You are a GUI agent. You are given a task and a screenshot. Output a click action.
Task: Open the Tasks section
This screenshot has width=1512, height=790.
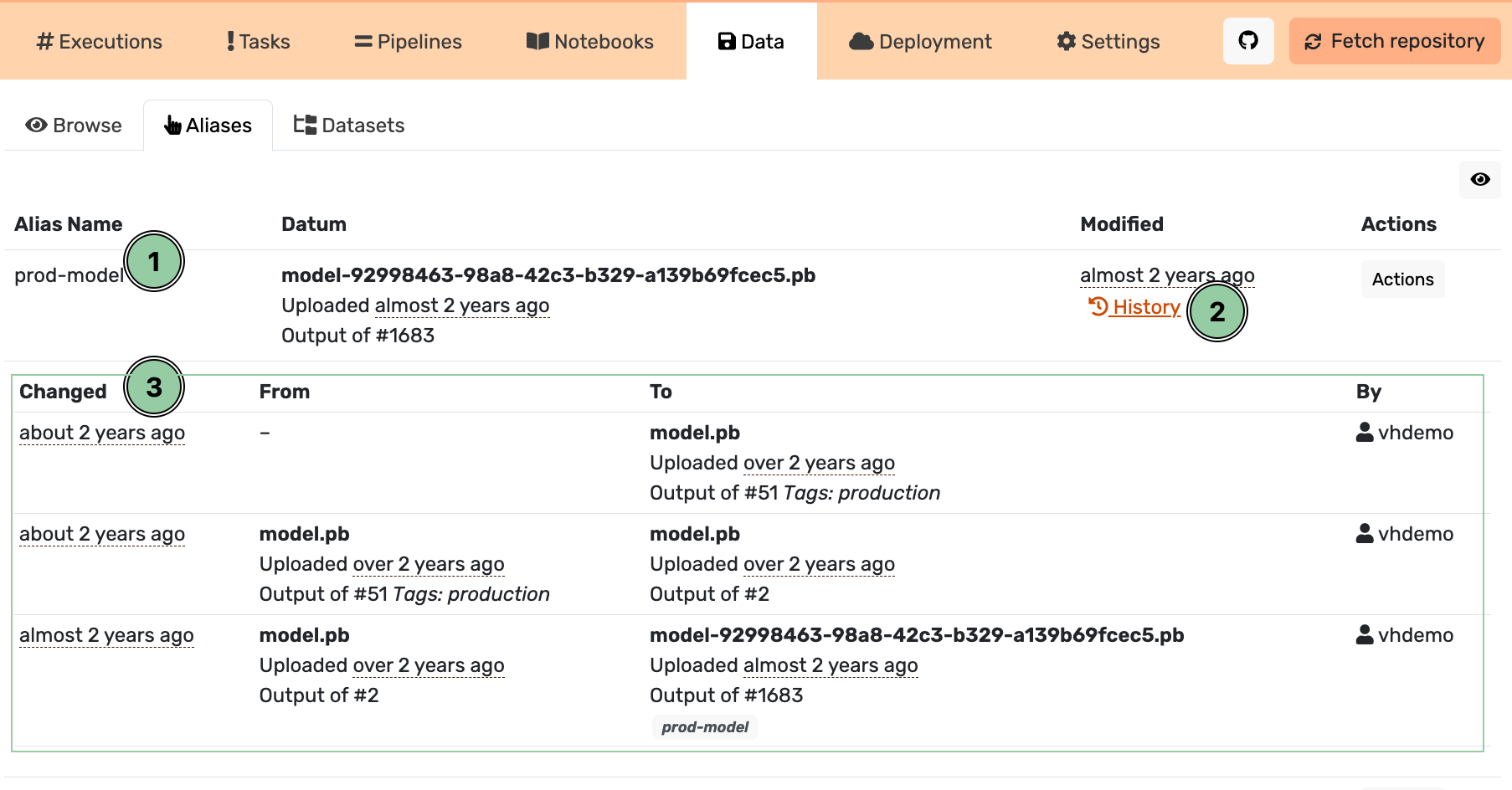[x=258, y=42]
